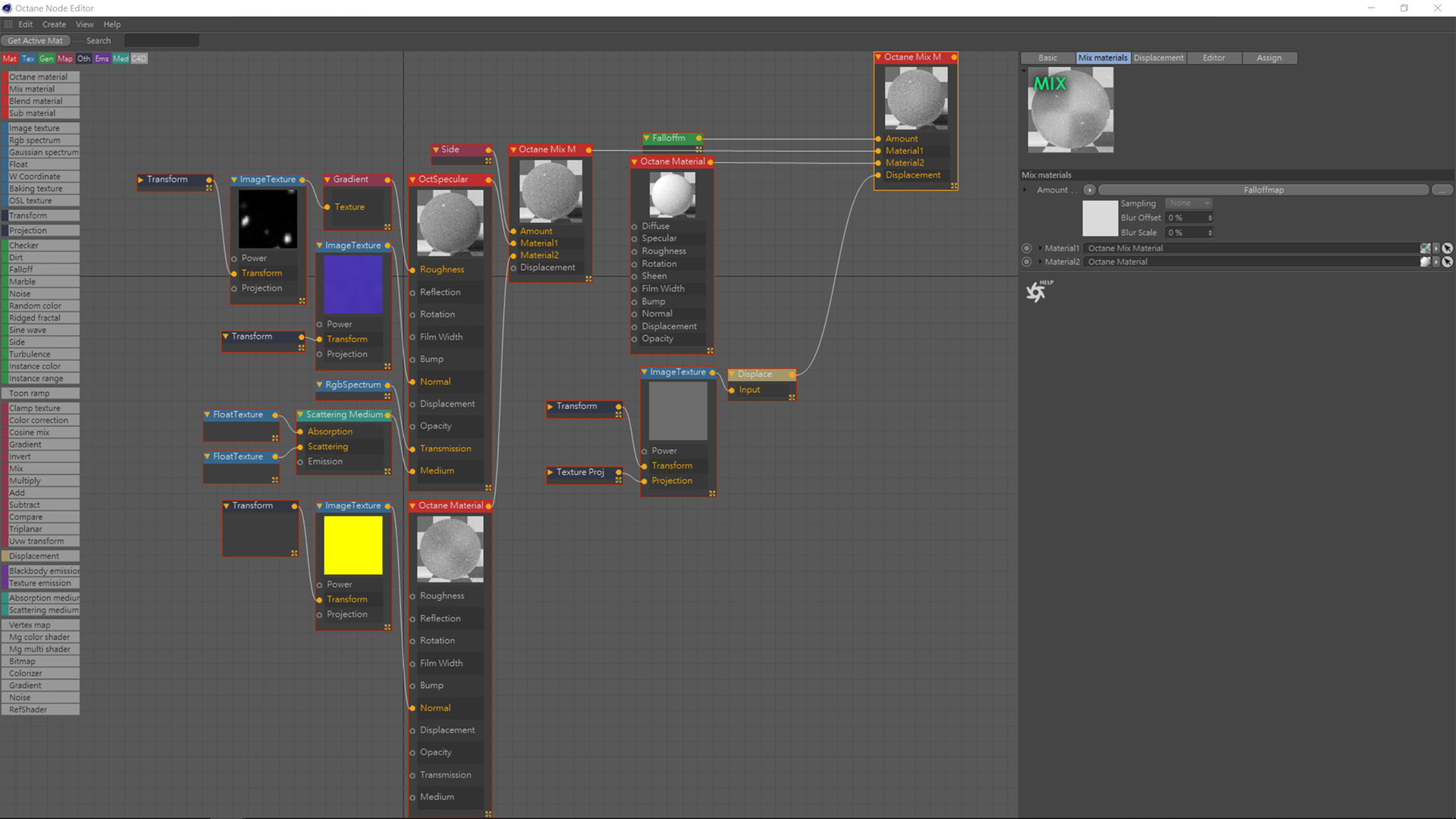Collapse the OctSpecular node using its triangle

pyautogui.click(x=413, y=180)
